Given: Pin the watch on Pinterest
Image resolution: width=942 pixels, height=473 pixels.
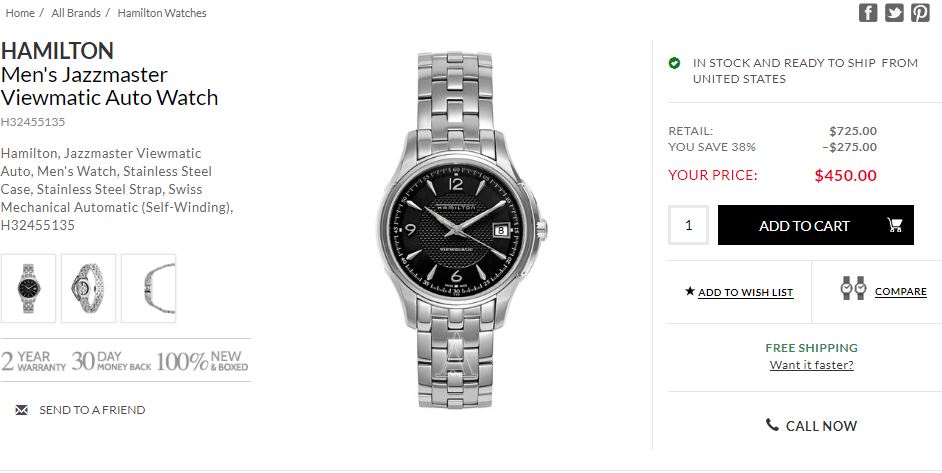Looking at the screenshot, I should [x=920, y=13].
